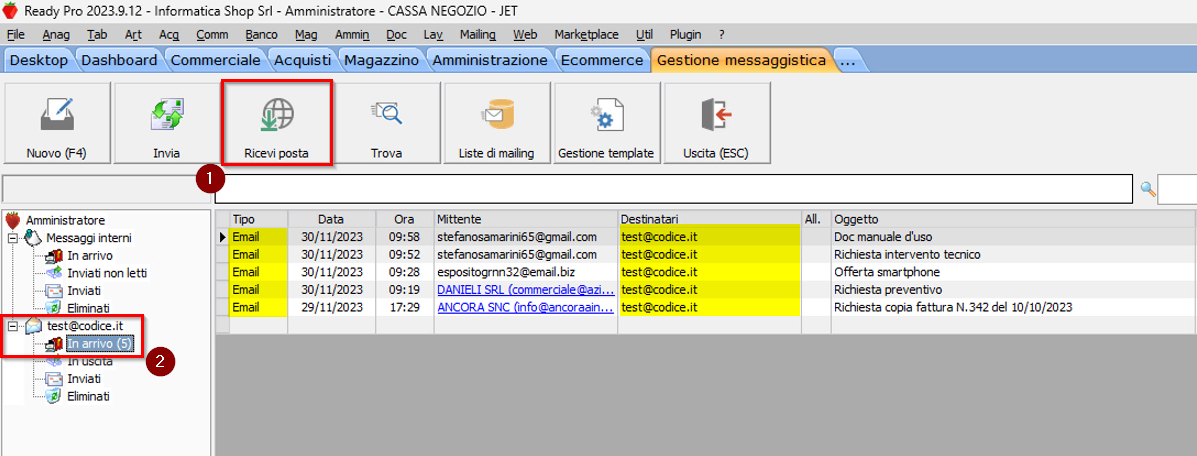Click the Amministratore strawberry tree icon
The width and height of the screenshot is (1197, 456).
point(13,220)
